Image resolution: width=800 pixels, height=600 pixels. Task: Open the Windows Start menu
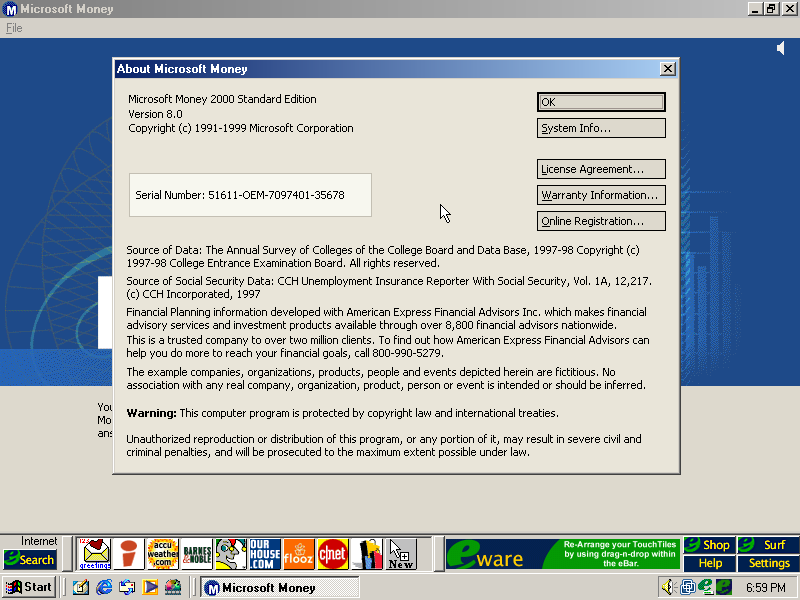[x=30, y=587]
